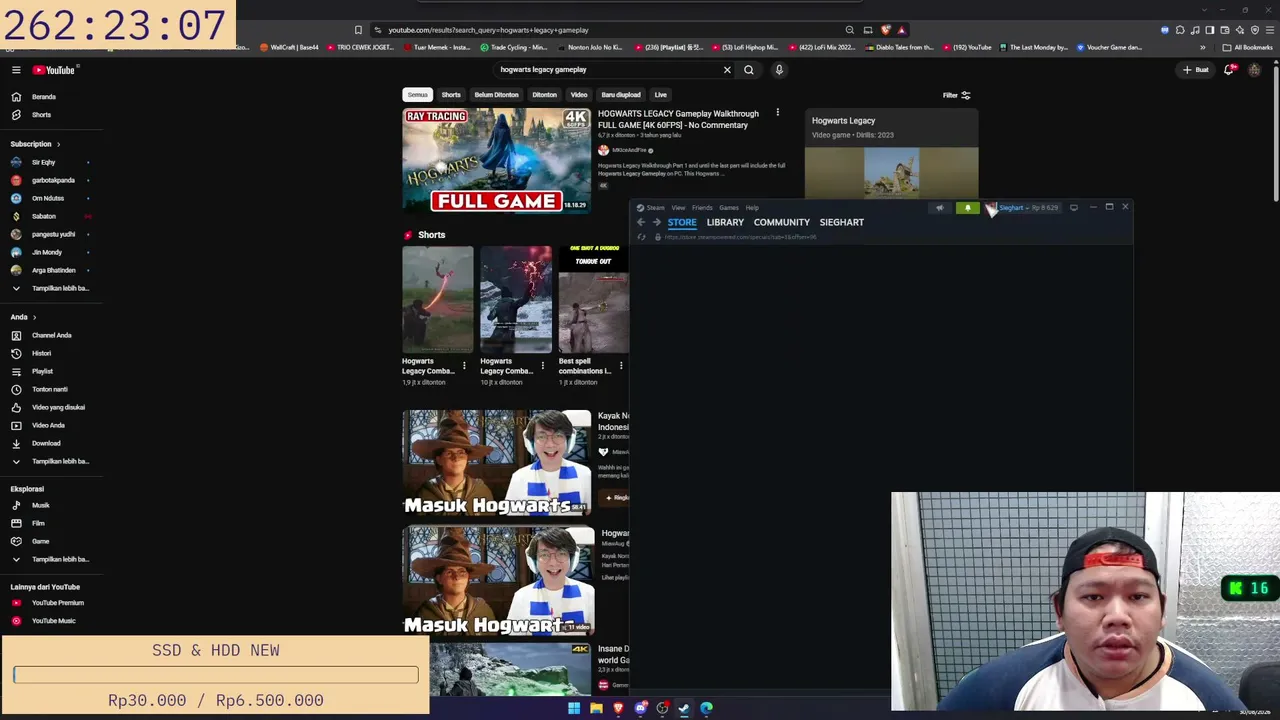Open Steam notifications green bell

coord(967,208)
